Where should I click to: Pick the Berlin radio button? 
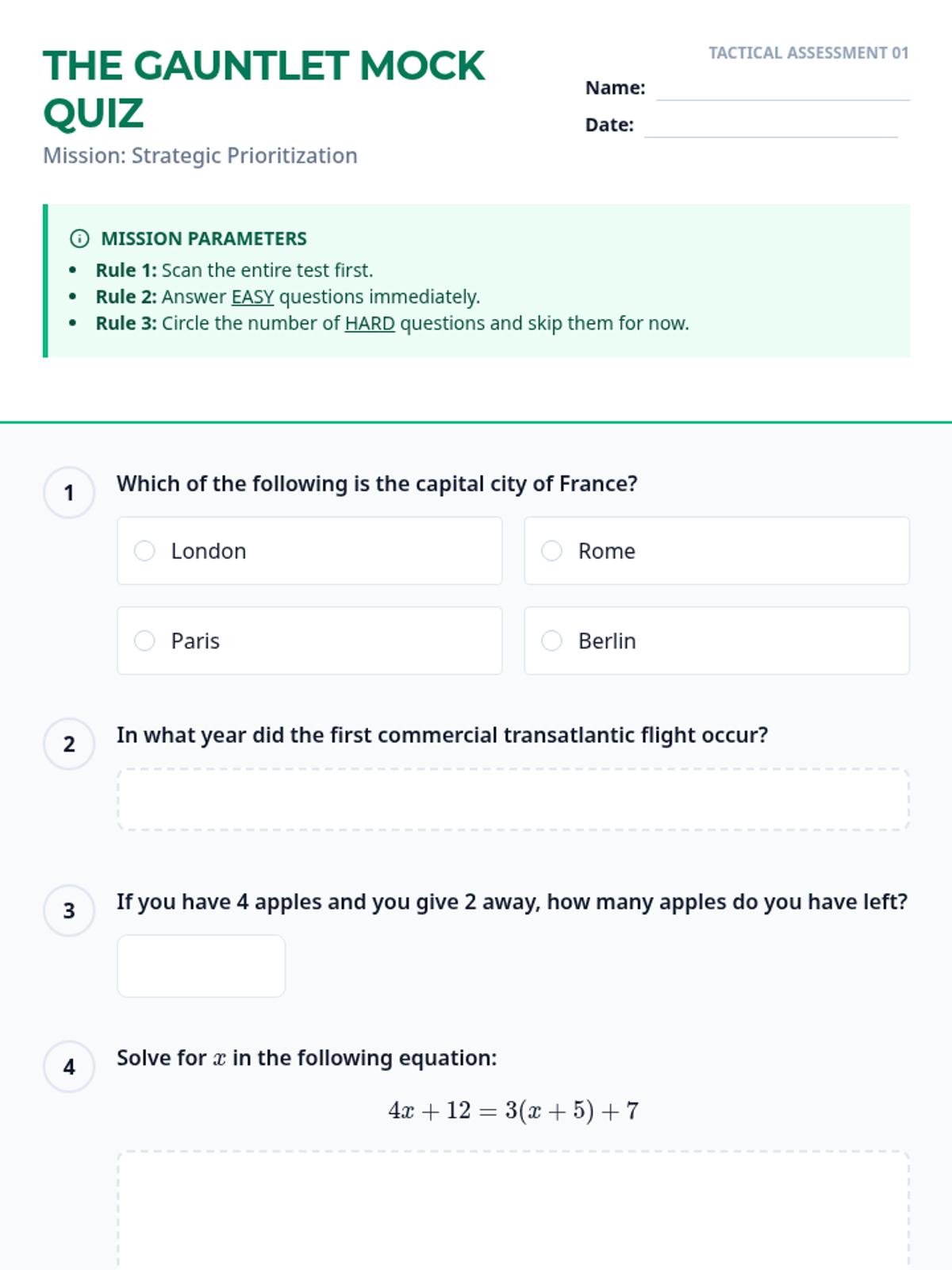coord(551,641)
